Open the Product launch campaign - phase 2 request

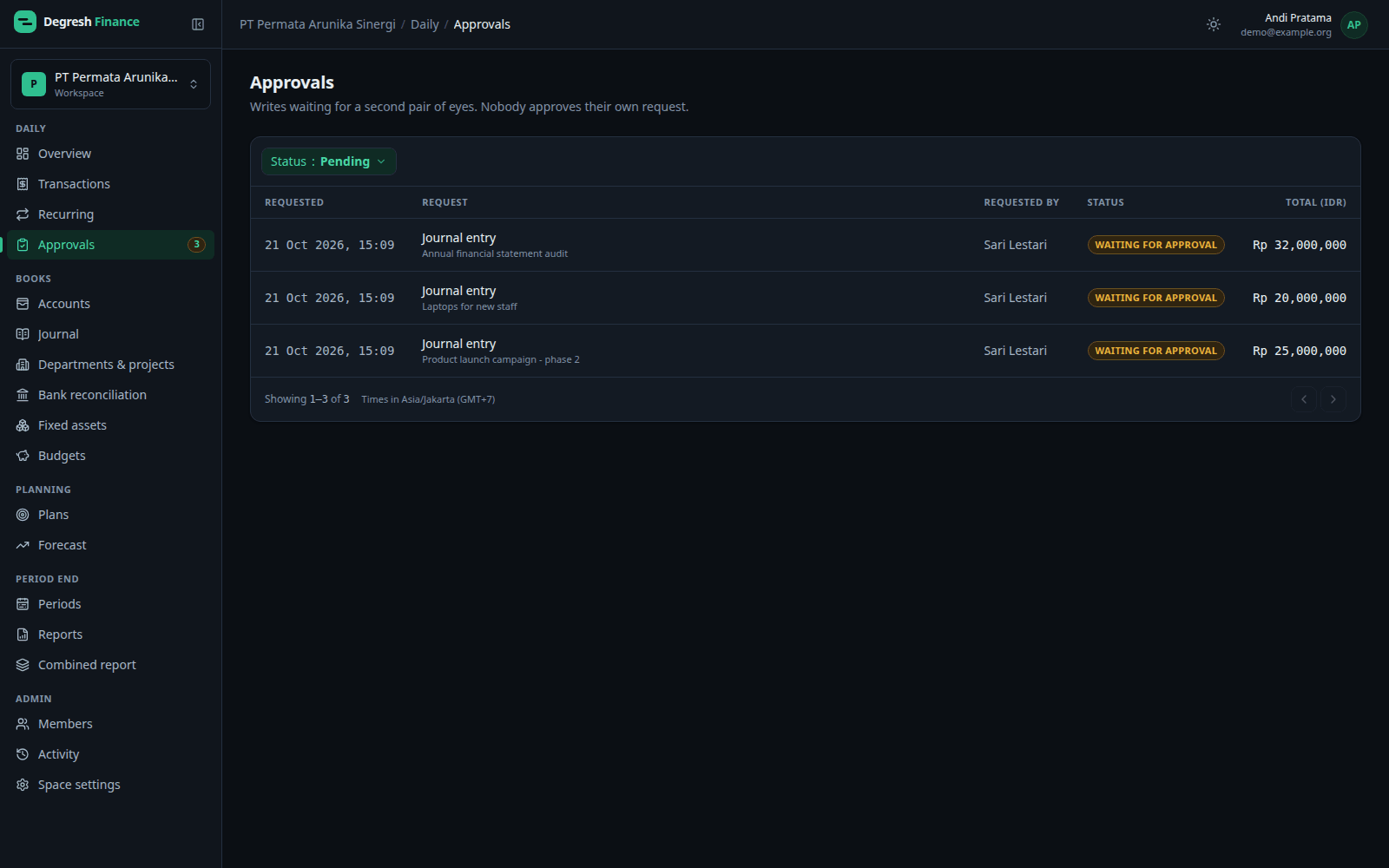(x=805, y=351)
